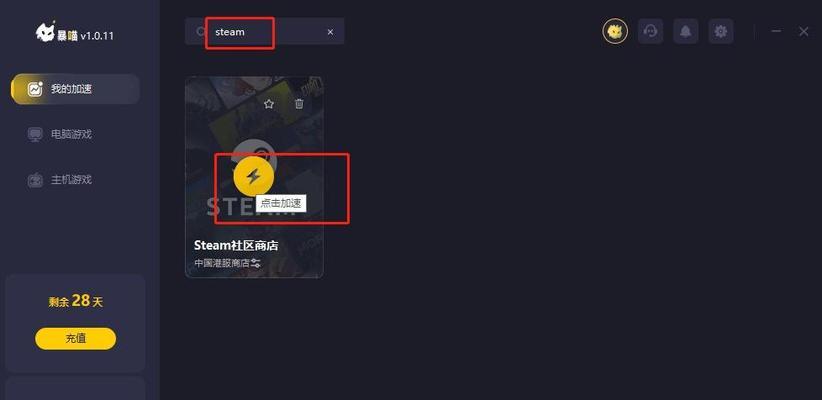Open the notification bell
Screen dimensions: 822x400
coord(686,31)
